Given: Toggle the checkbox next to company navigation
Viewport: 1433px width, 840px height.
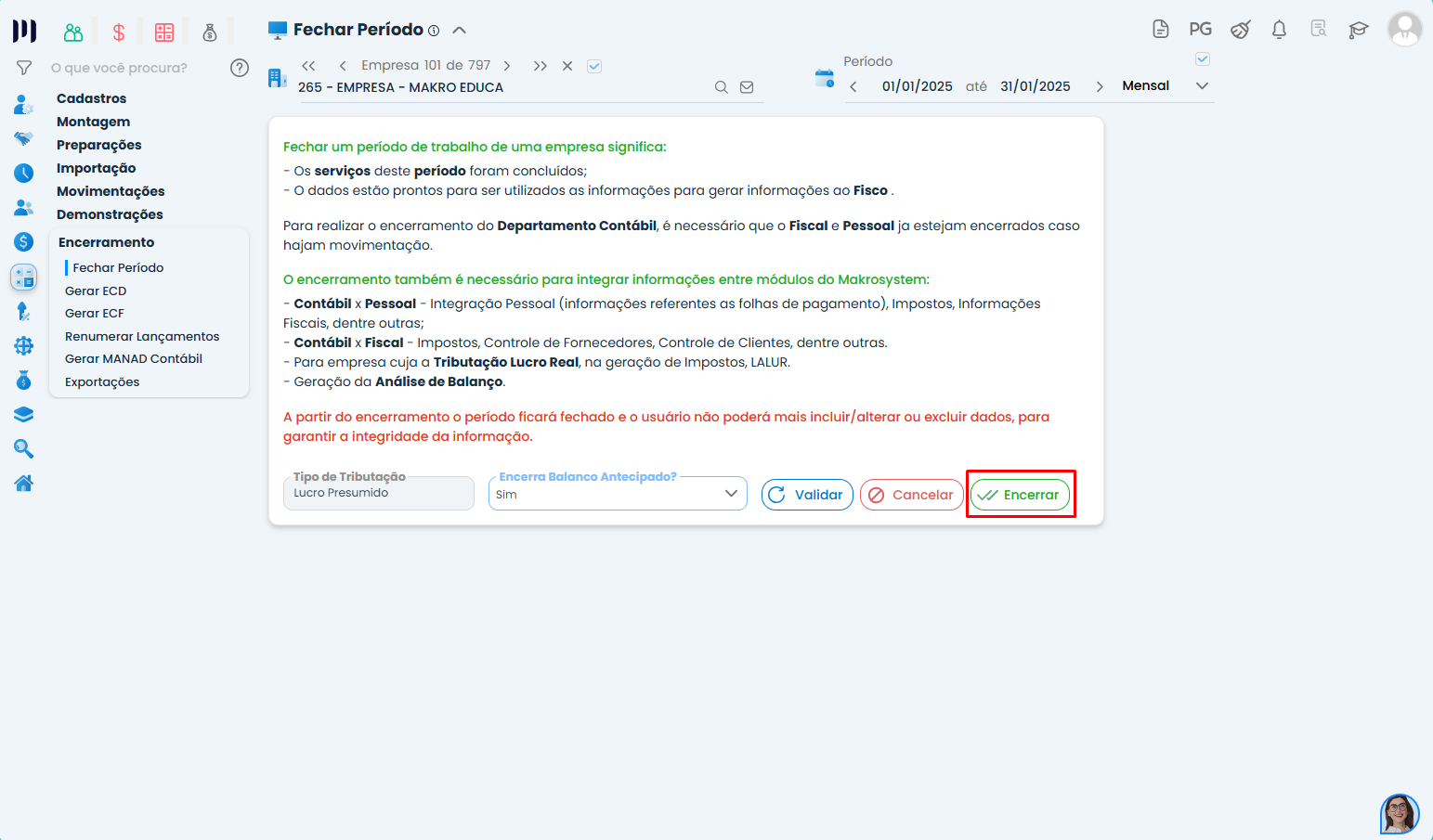Looking at the screenshot, I should [x=595, y=66].
